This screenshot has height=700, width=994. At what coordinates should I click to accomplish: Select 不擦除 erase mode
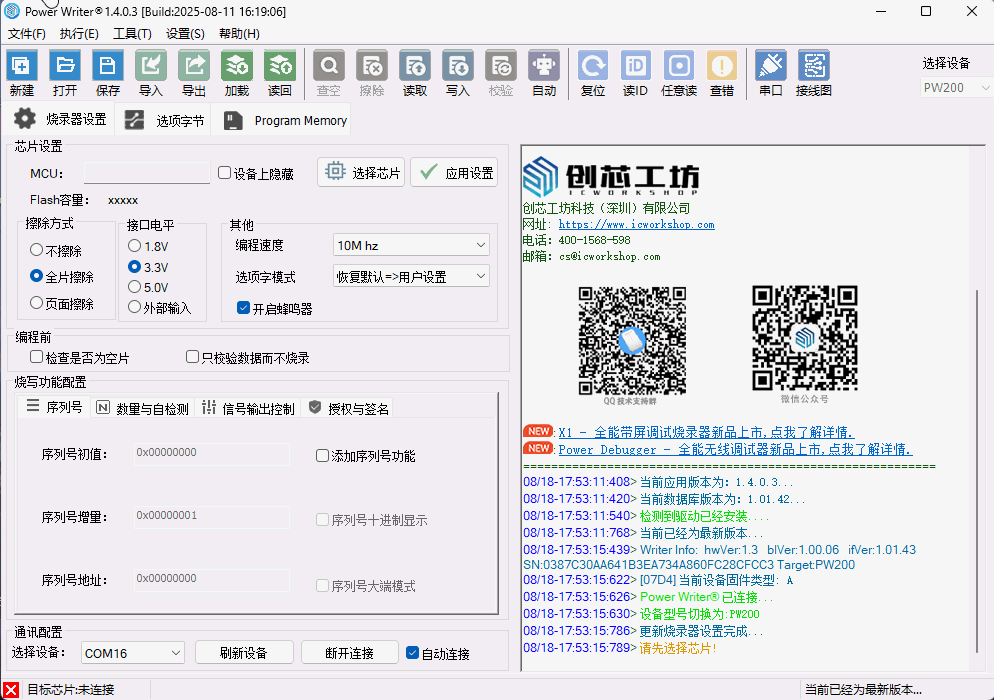pyautogui.click(x=36, y=250)
